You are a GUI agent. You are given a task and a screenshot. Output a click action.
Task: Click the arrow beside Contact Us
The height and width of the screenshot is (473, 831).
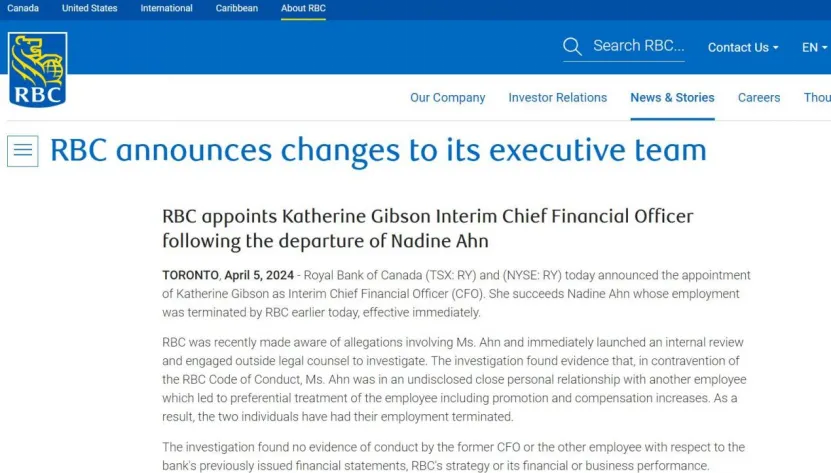tap(776, 48)
